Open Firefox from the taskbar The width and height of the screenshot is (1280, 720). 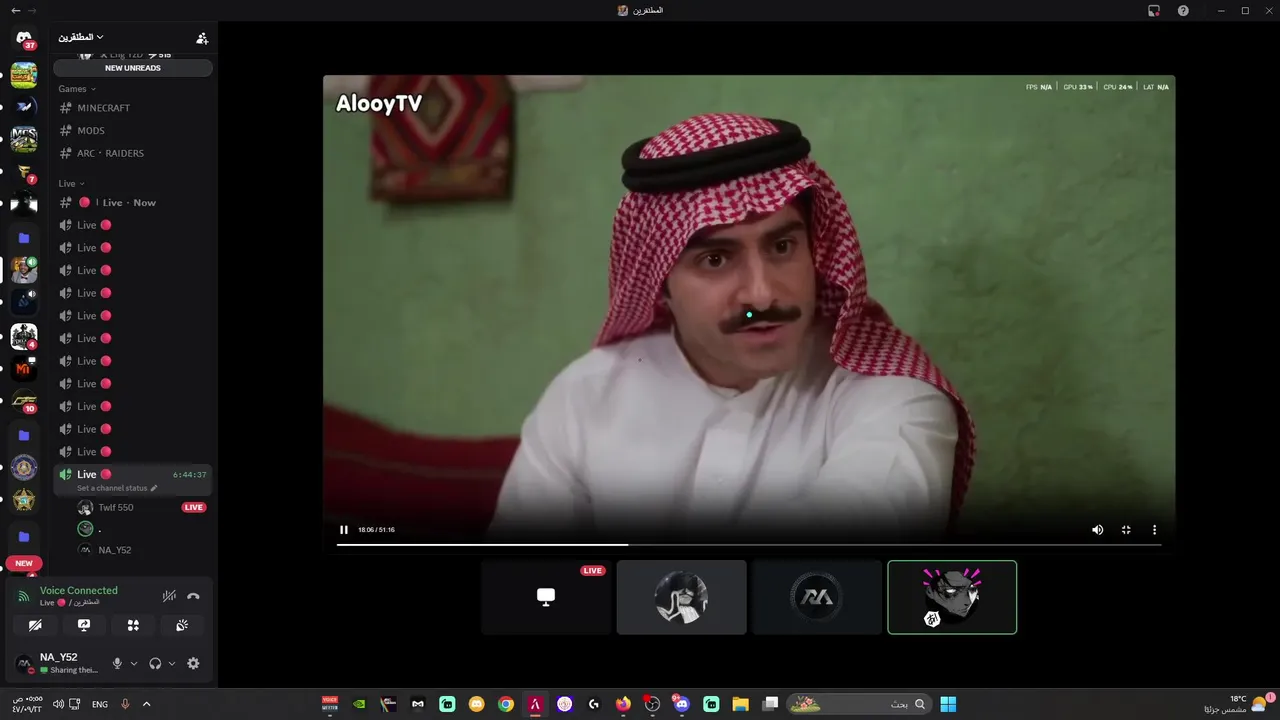623,704
